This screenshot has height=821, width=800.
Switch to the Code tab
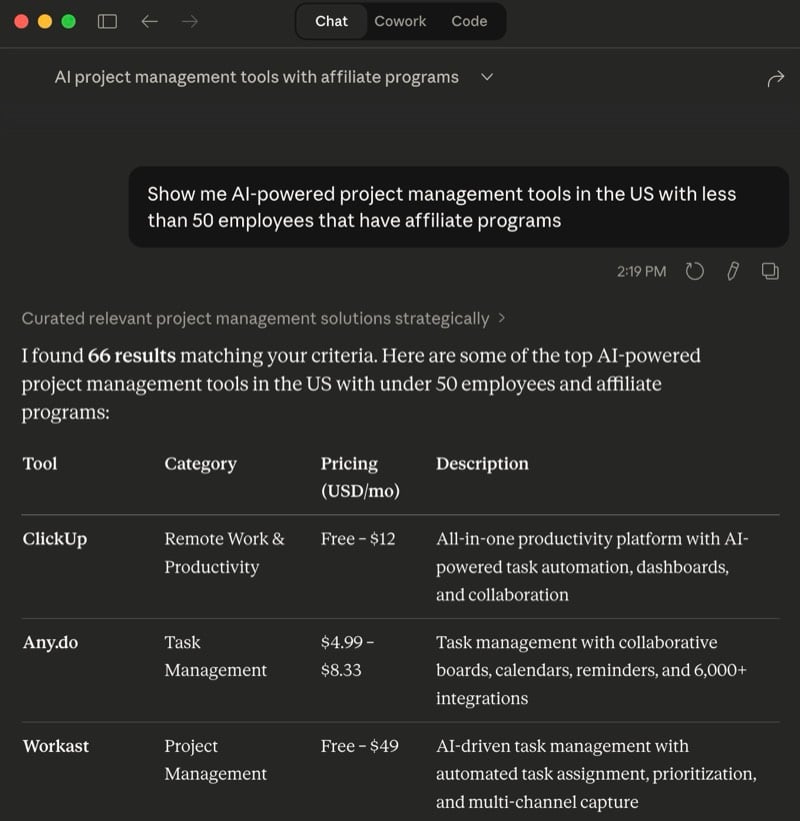point(469,21)
